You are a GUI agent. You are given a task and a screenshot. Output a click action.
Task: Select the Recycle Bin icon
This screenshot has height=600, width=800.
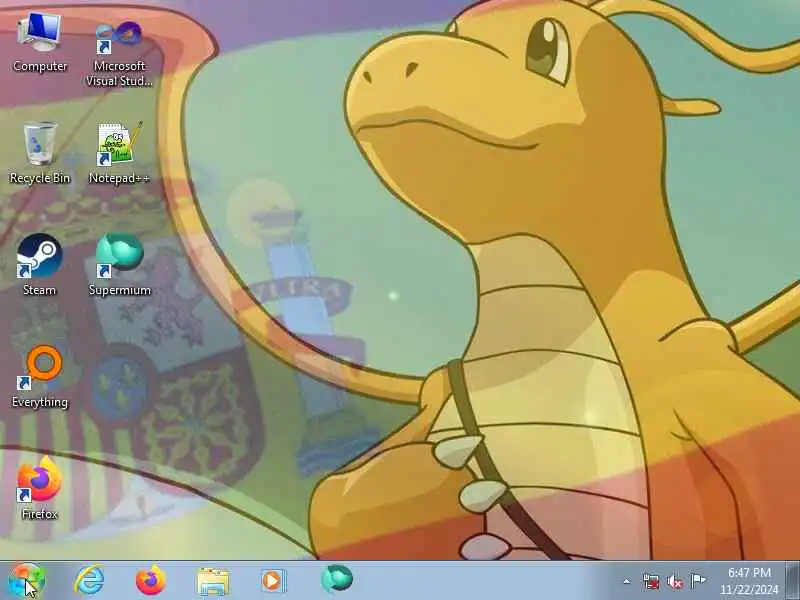pyautogui.click(x=40, y=153)
